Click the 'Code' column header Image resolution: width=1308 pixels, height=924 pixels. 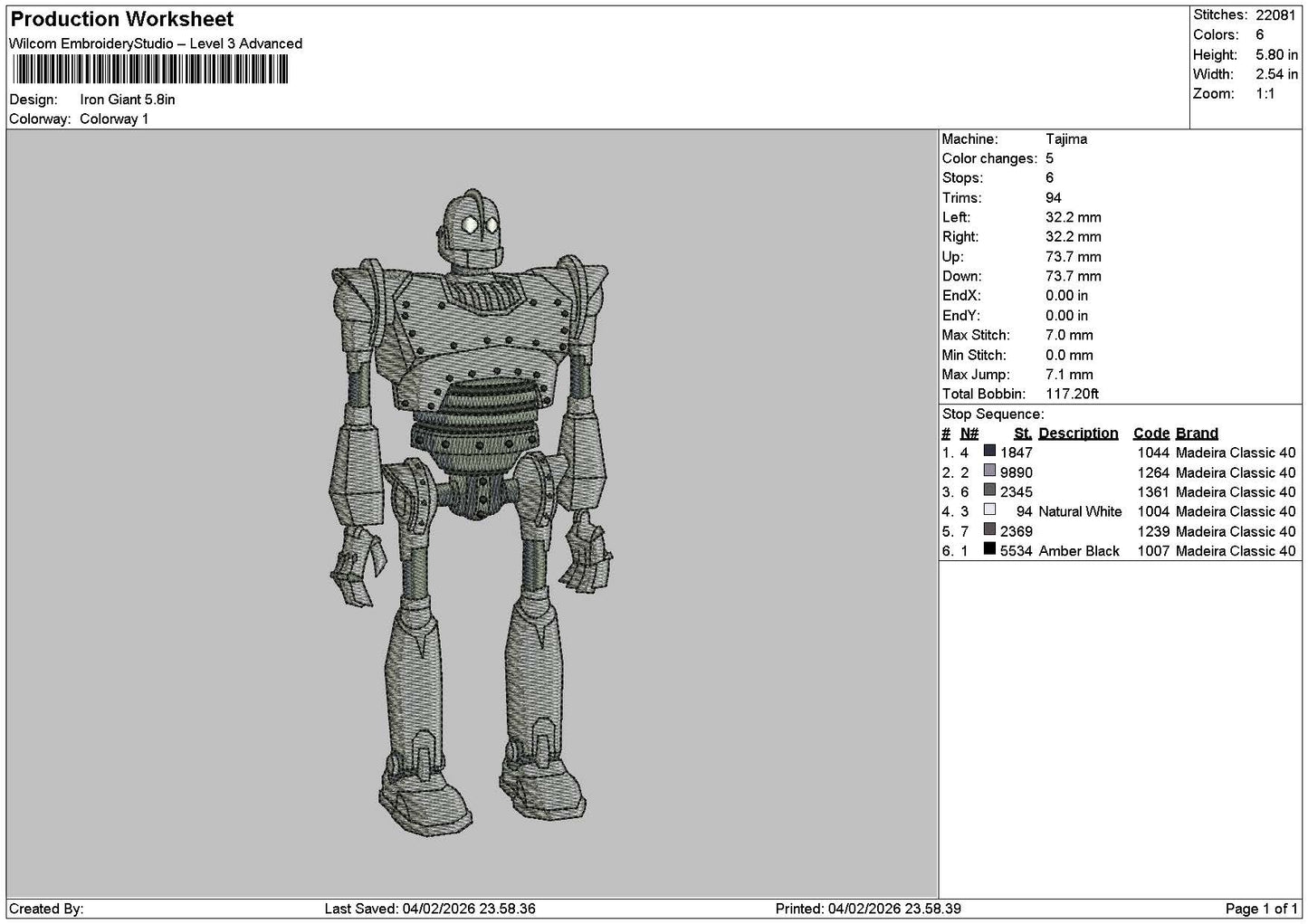(x=1151, y=433)
